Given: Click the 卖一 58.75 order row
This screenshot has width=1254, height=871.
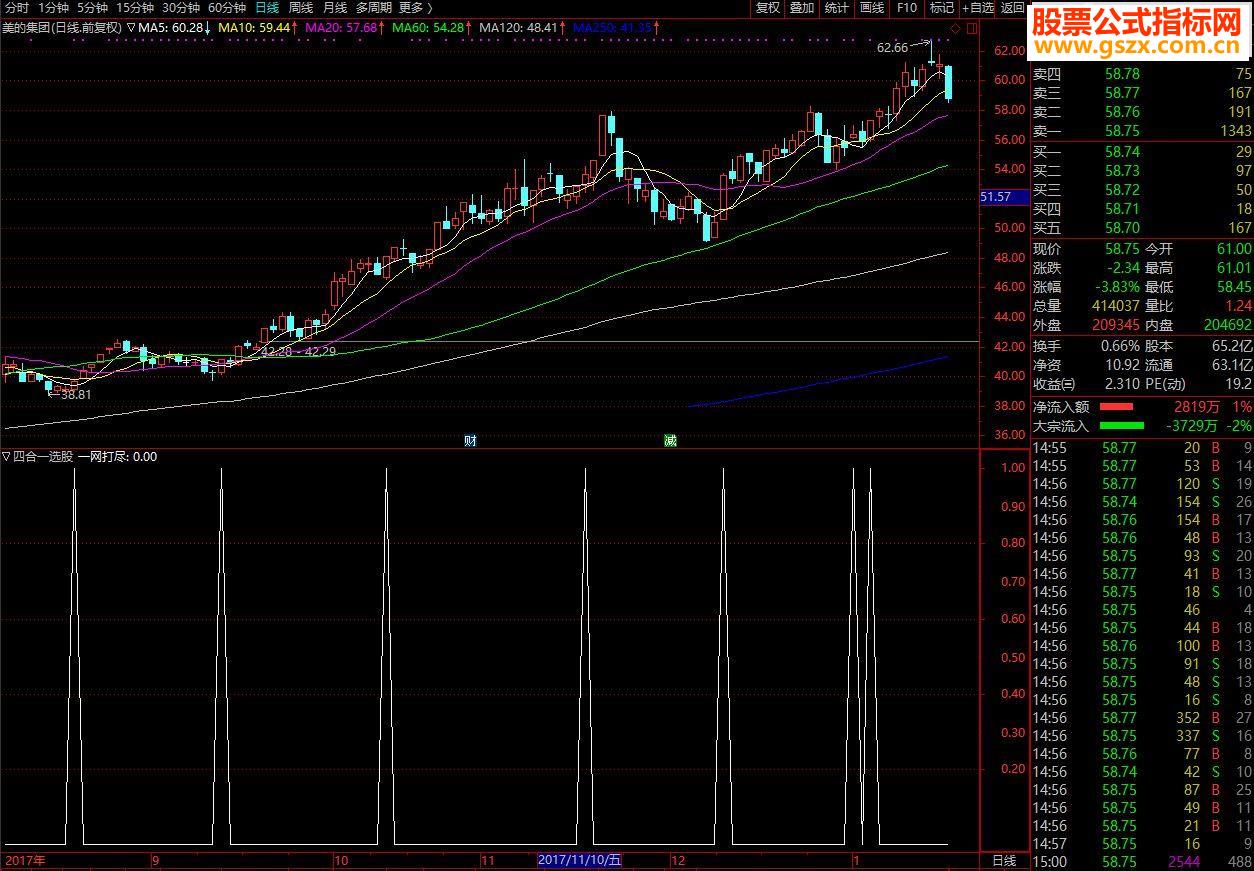Looking at the screenshot, I should pyautogui.click(x=1142, y=131).
